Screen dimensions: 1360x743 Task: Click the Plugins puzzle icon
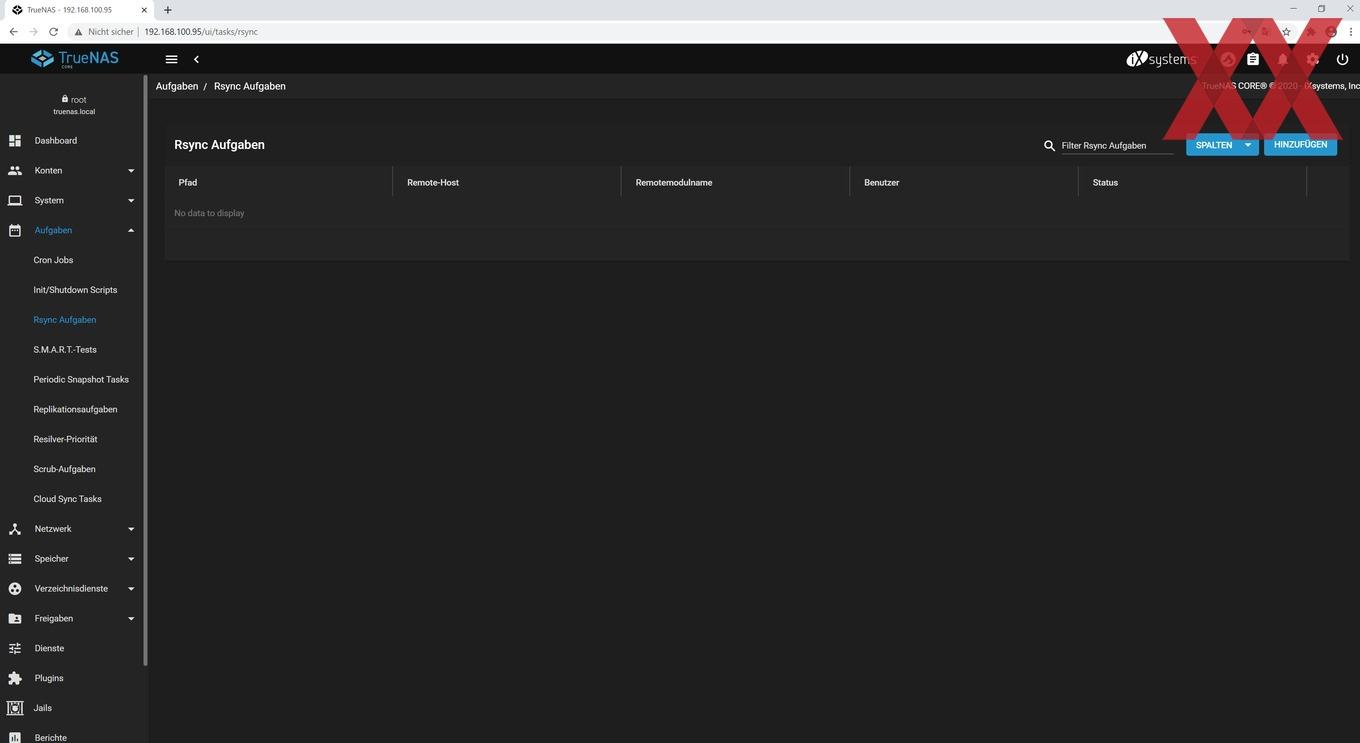15,678
